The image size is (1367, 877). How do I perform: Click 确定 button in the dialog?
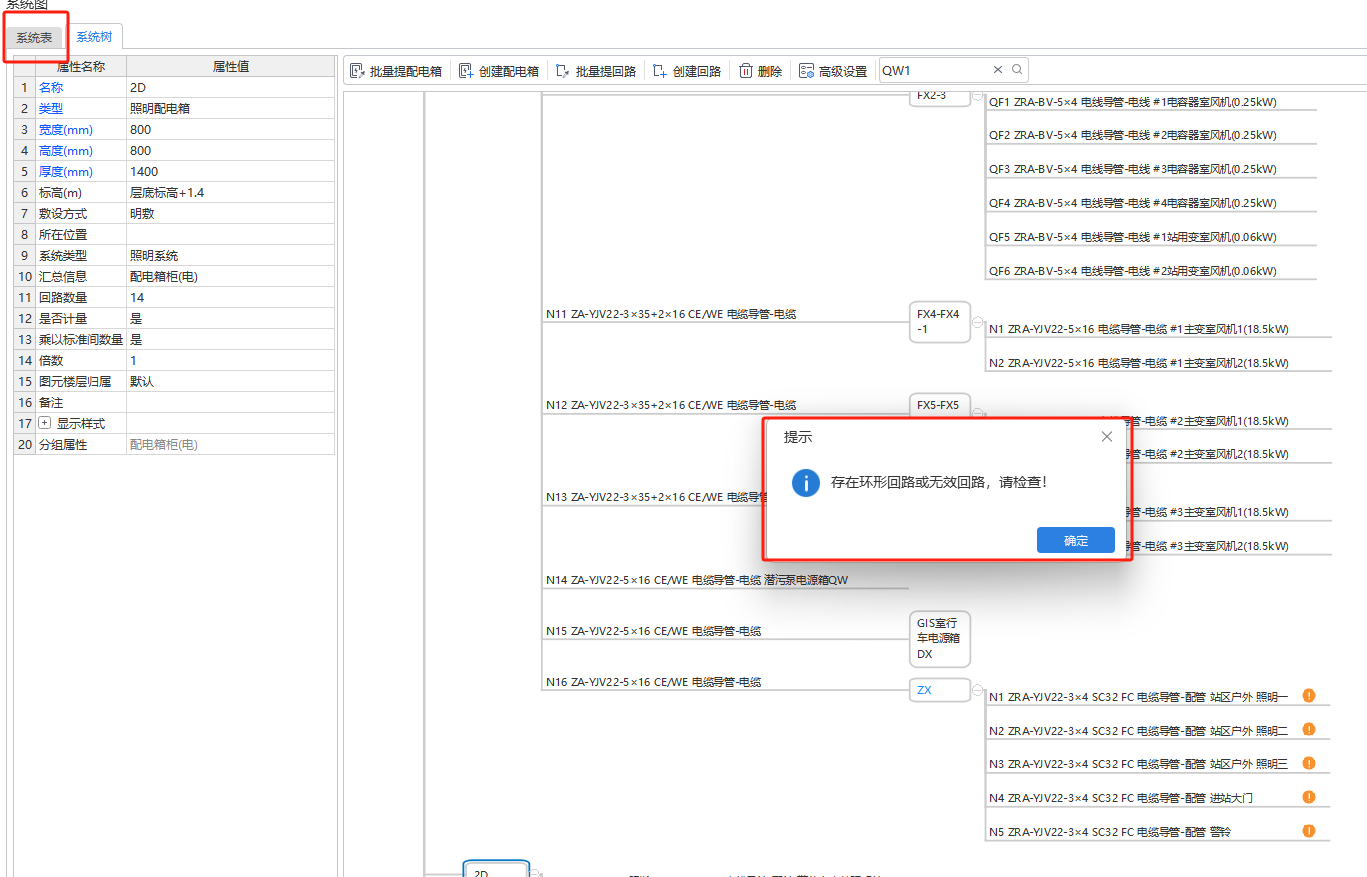1076,540
